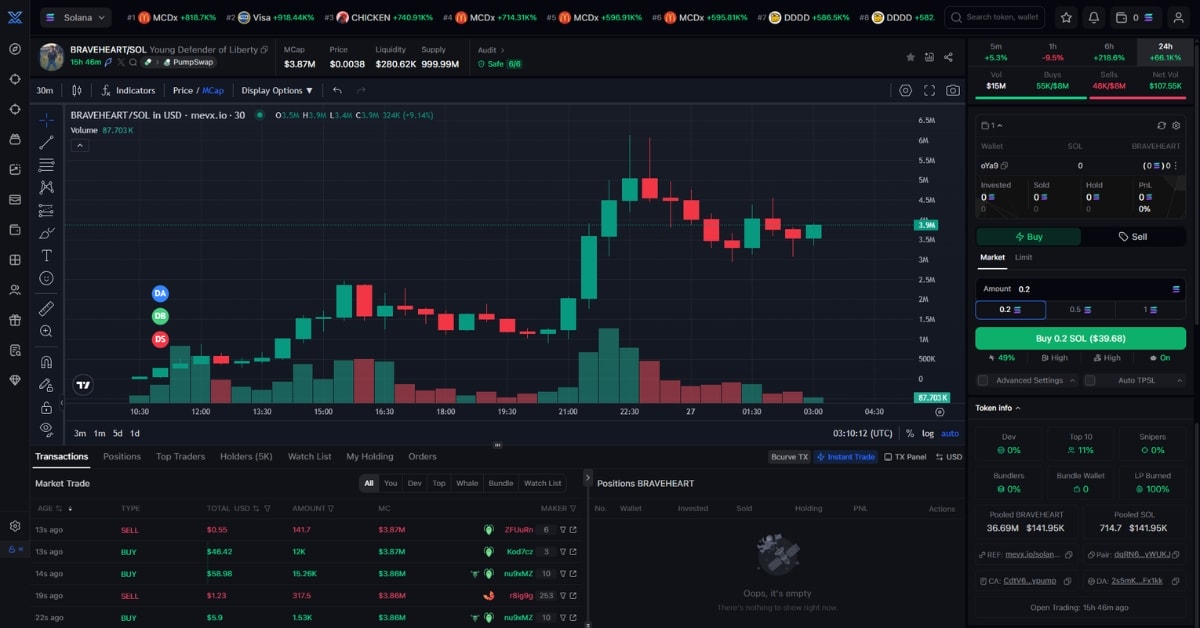Check the Auto TPSL box
1200x628 pixels.
(1090, 380)
